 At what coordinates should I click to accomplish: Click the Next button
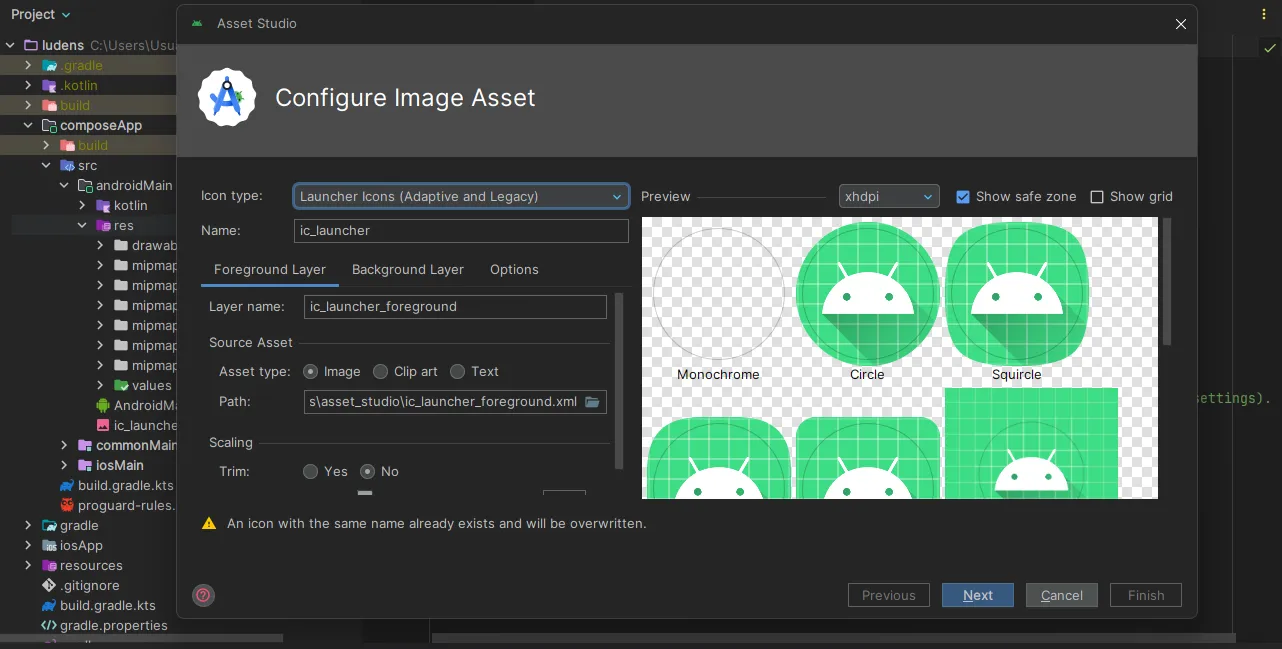click(977, 595)
